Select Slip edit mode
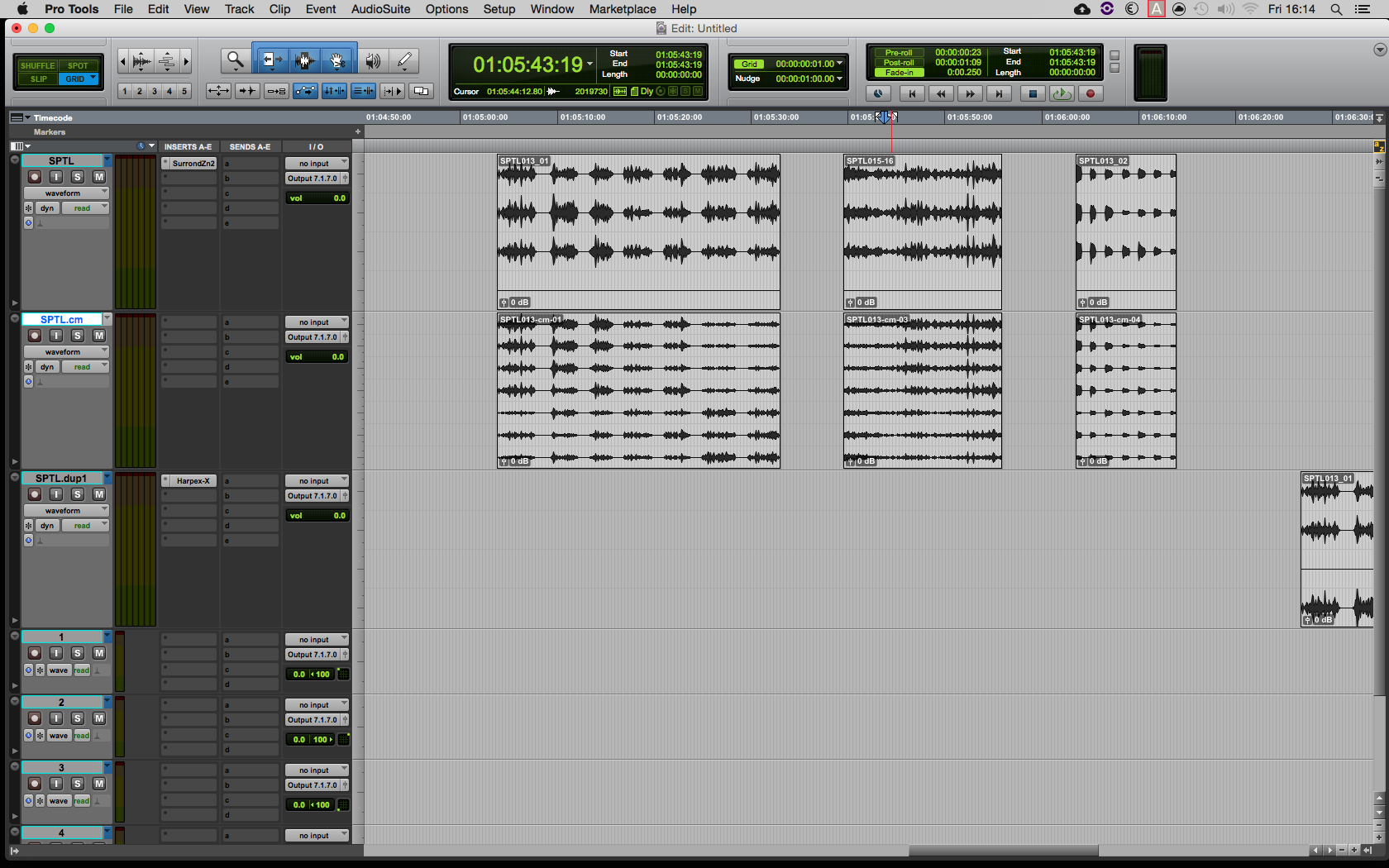The width and height of the screenshot is (1389, 868). [x=38, y=79]
